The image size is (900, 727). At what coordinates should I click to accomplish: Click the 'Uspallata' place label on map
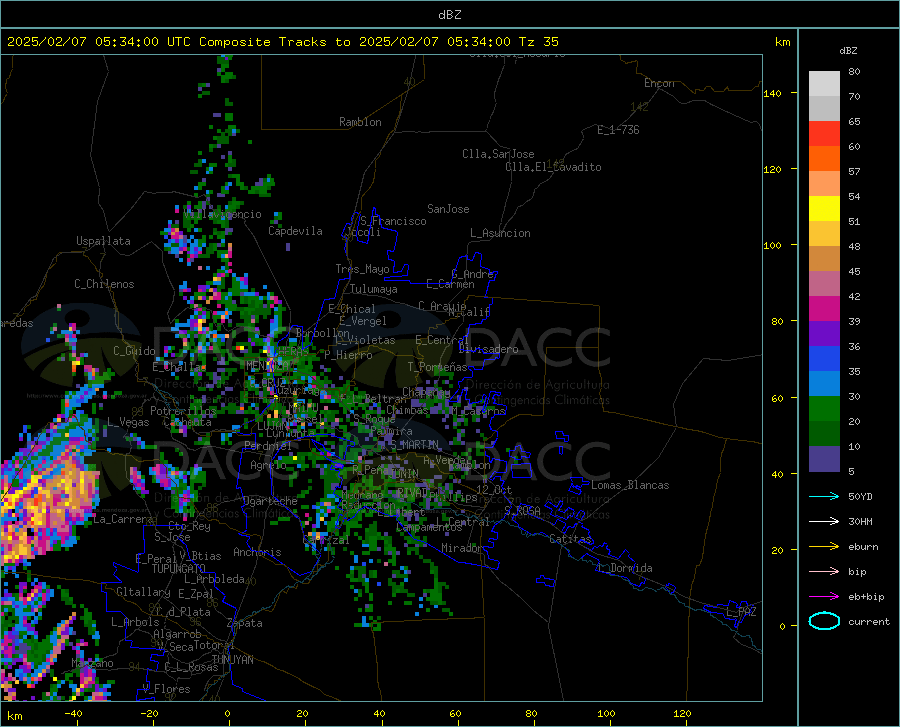click(103, 241)
